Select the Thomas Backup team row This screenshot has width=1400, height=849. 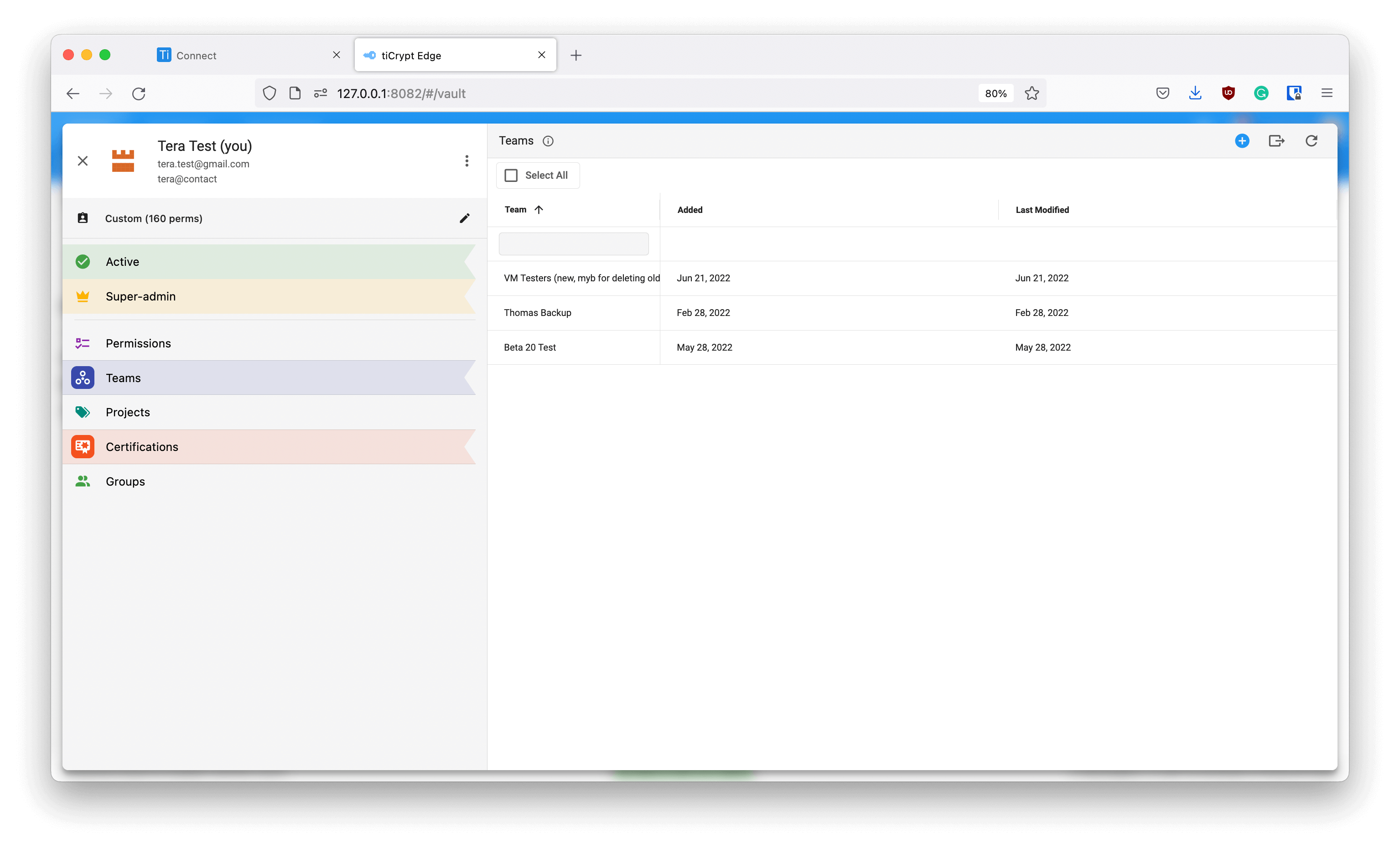click(538, 312)
